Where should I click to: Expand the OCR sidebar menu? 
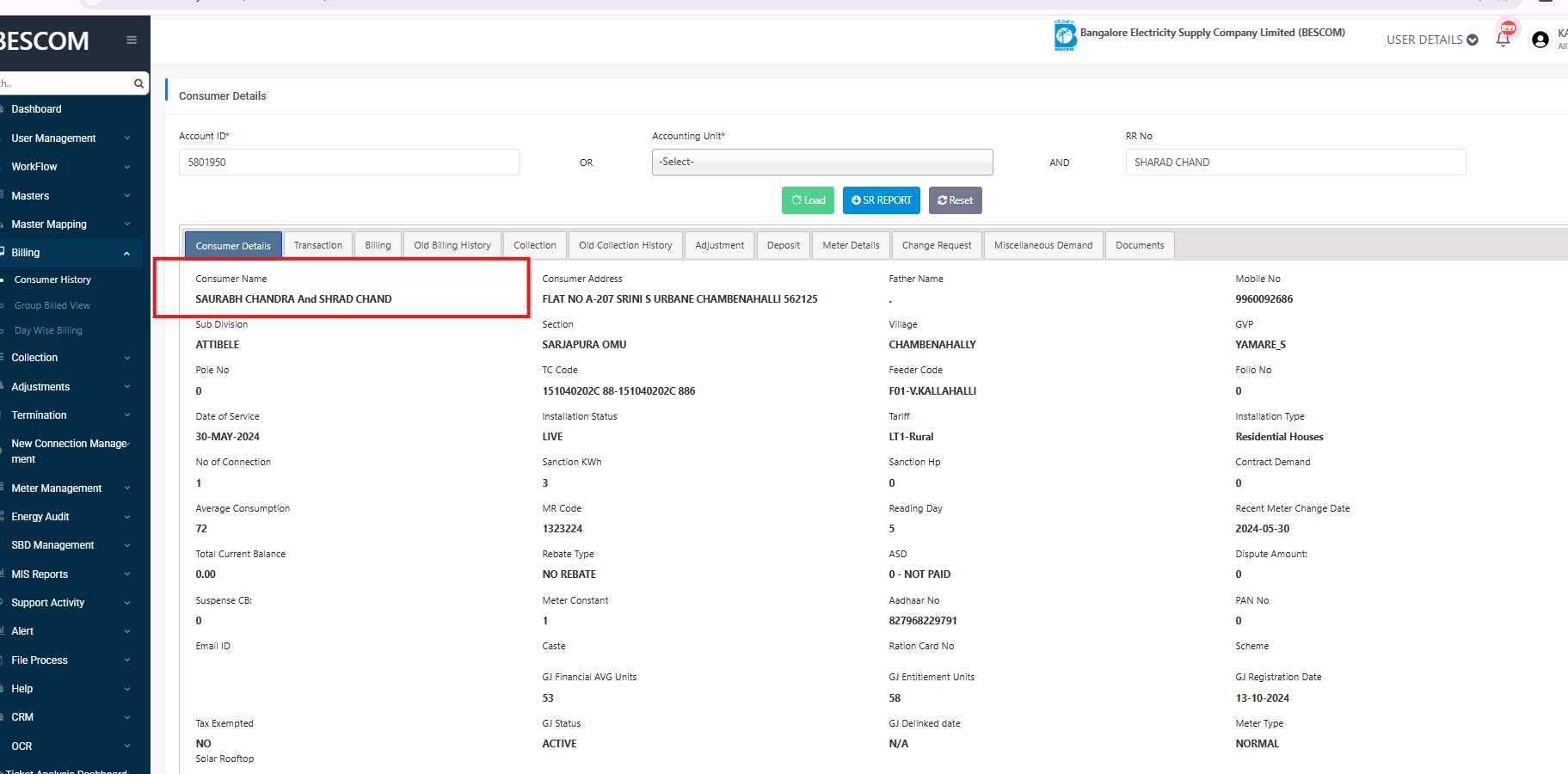[x=71, y=746]
